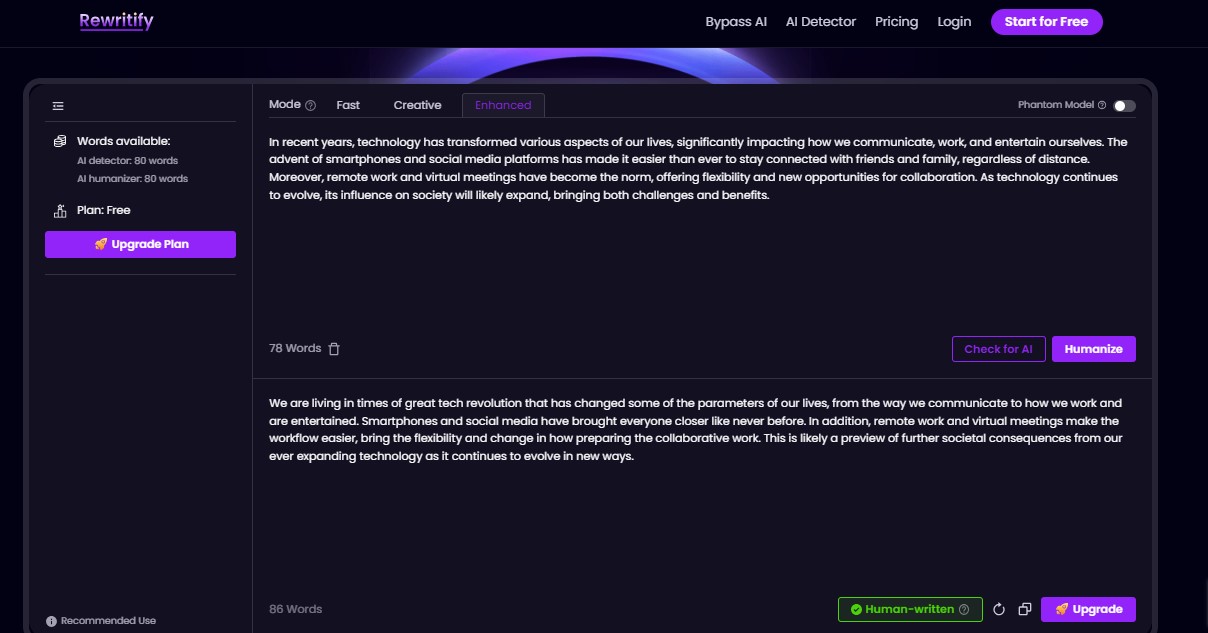Click the Humanize button
This screenshot has width=1208, height=633.
1093,349
